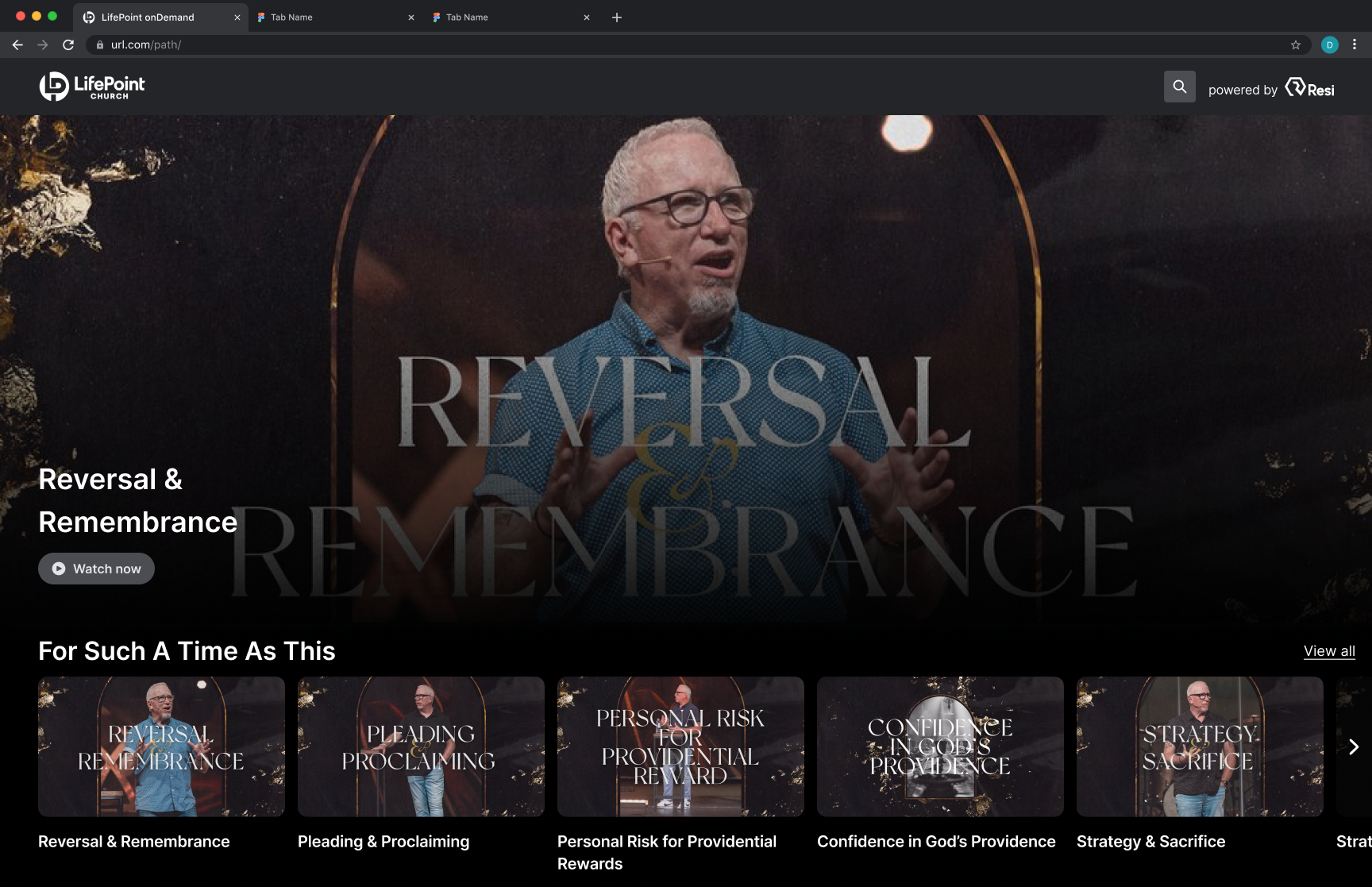
Task: Open Chrome's three-dot menu
Action: [x=1355, y=44]
